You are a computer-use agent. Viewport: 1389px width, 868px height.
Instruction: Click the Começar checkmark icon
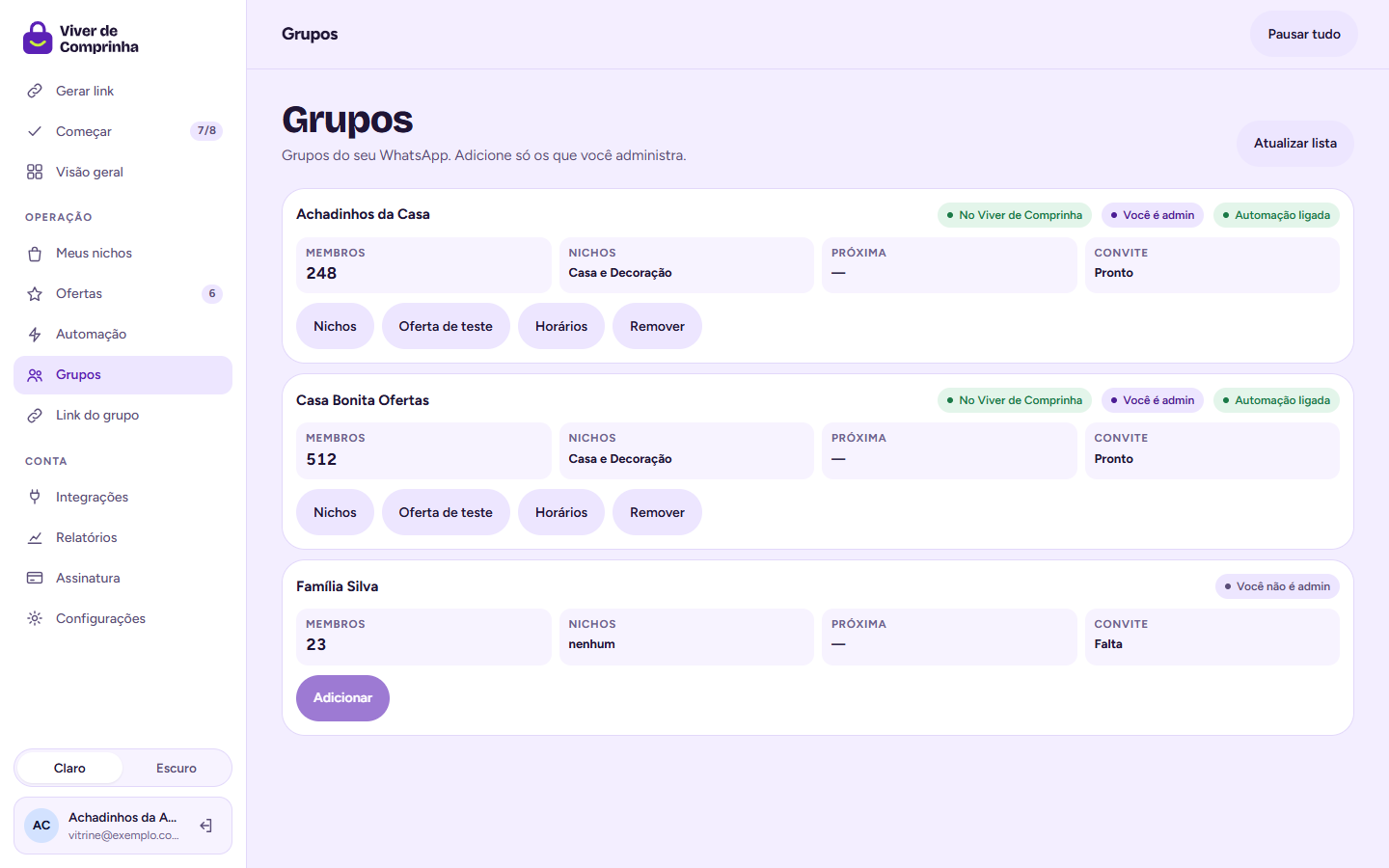click(35, 131)
